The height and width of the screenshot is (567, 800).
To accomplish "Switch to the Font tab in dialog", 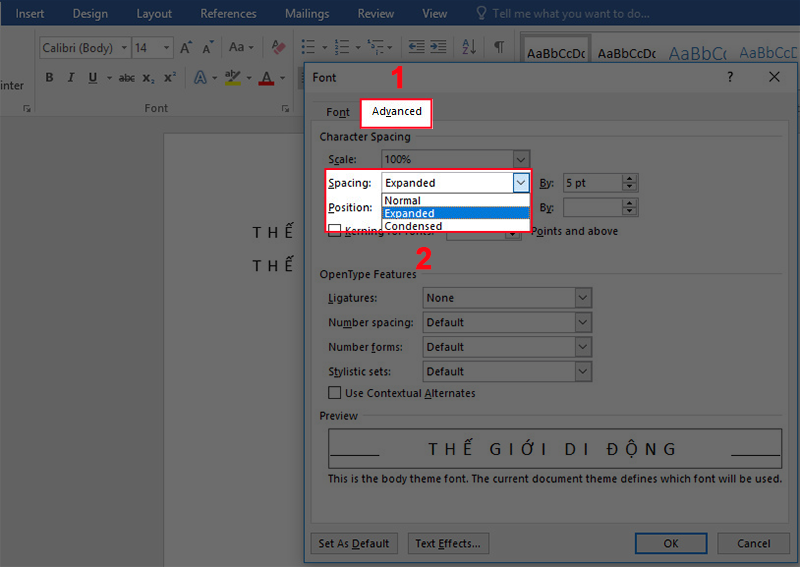I will 338,112.
